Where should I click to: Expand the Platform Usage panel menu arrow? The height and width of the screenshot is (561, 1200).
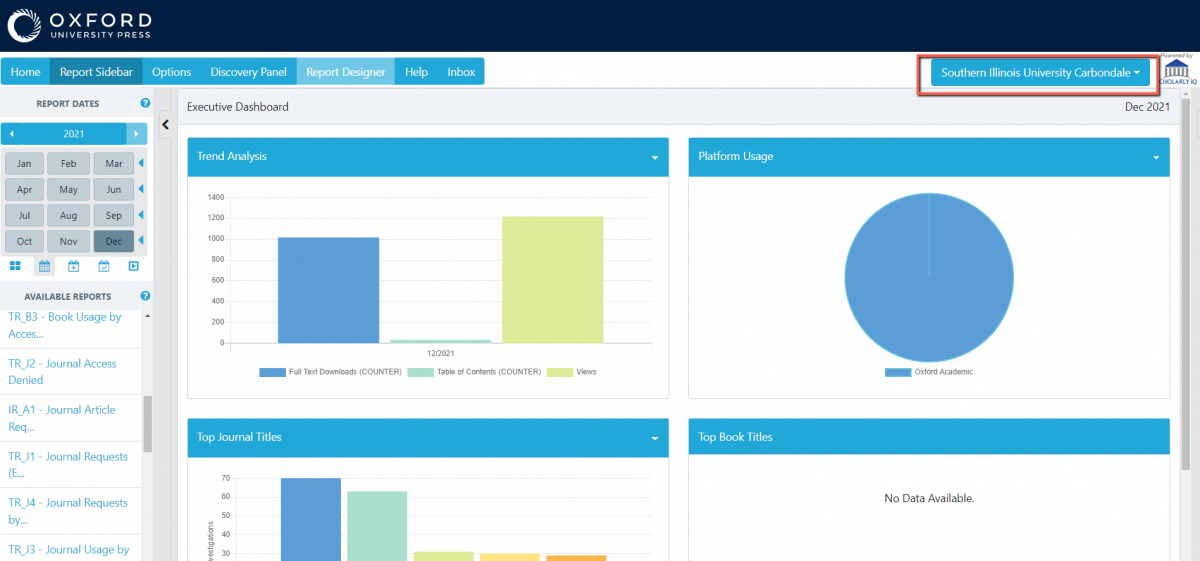(x=1156, y=158)
